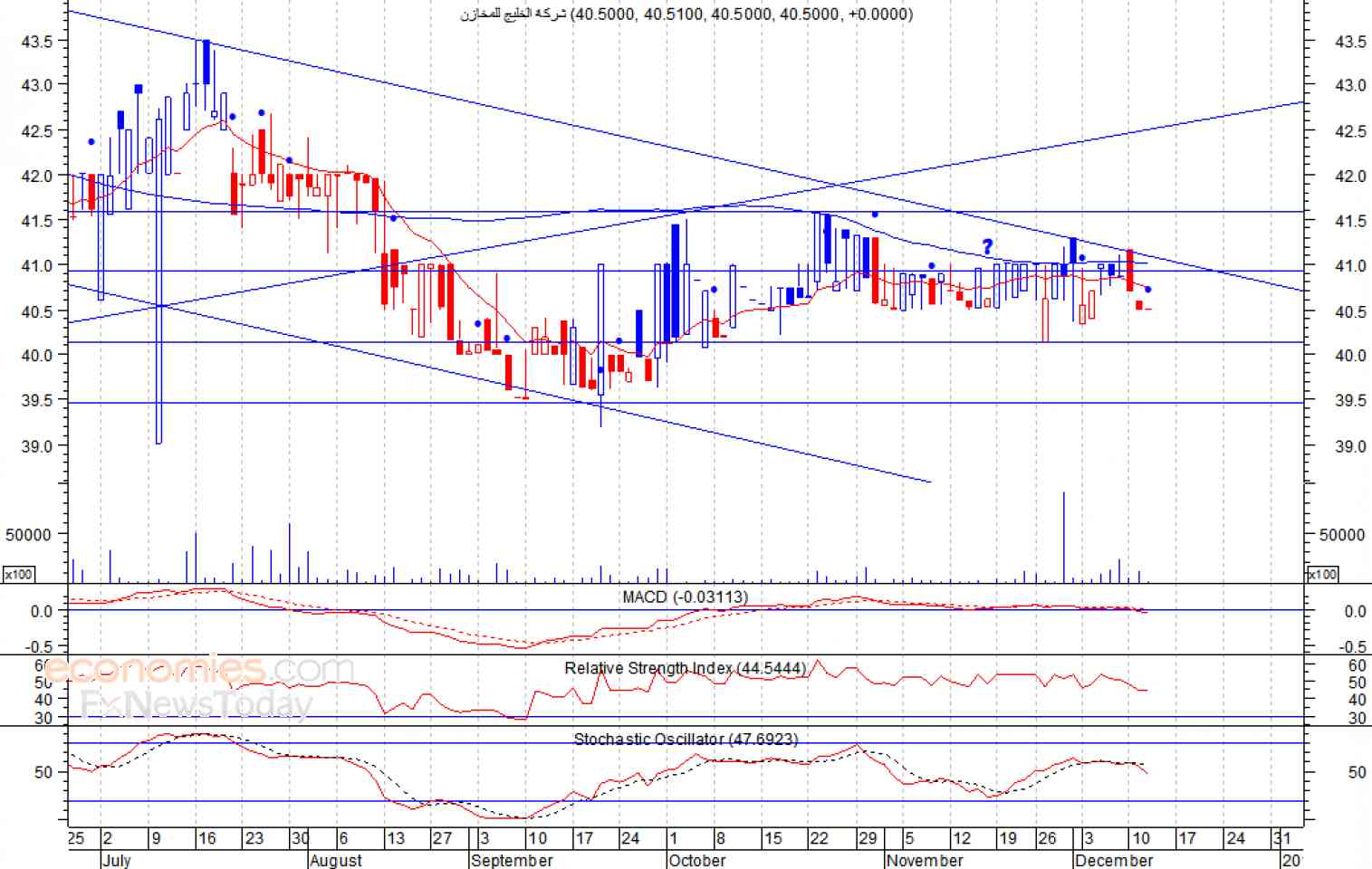Image resolution: width=1372 pixels, height=869 pixels.
Task: Click the 41.5 price label on right axis
Action: tap(1350, 221)
